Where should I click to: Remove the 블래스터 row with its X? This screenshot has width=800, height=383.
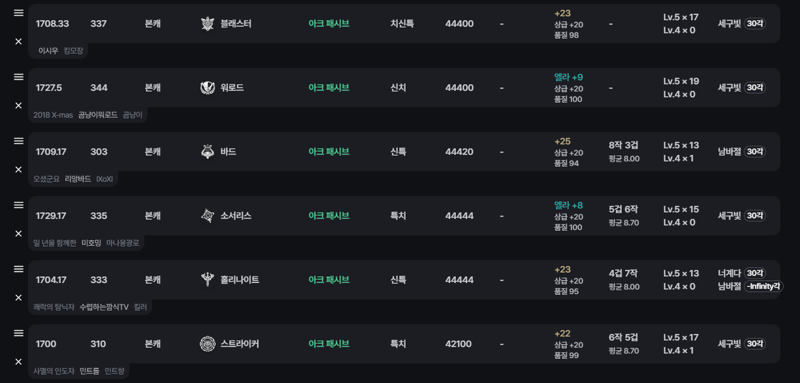click(18, 41)
